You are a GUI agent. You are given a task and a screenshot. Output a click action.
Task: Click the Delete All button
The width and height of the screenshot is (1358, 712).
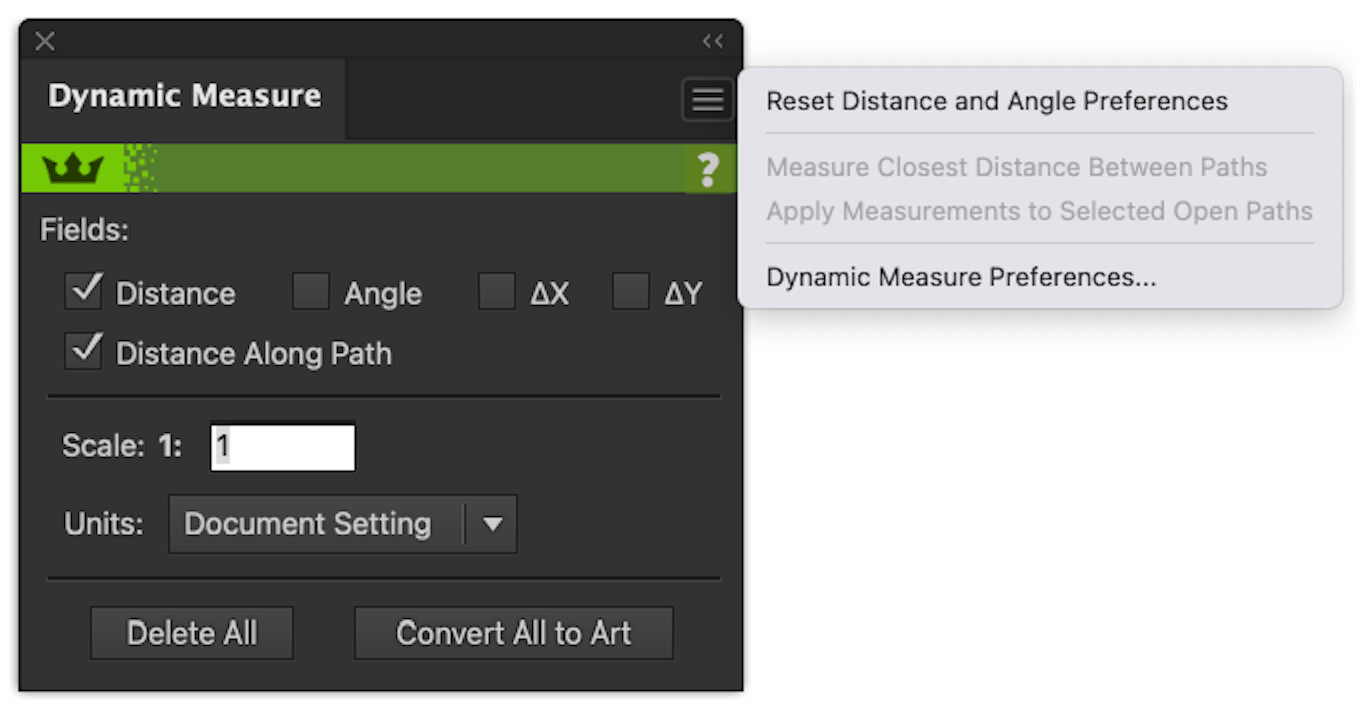pyautogui.click(x=191, y=632)
